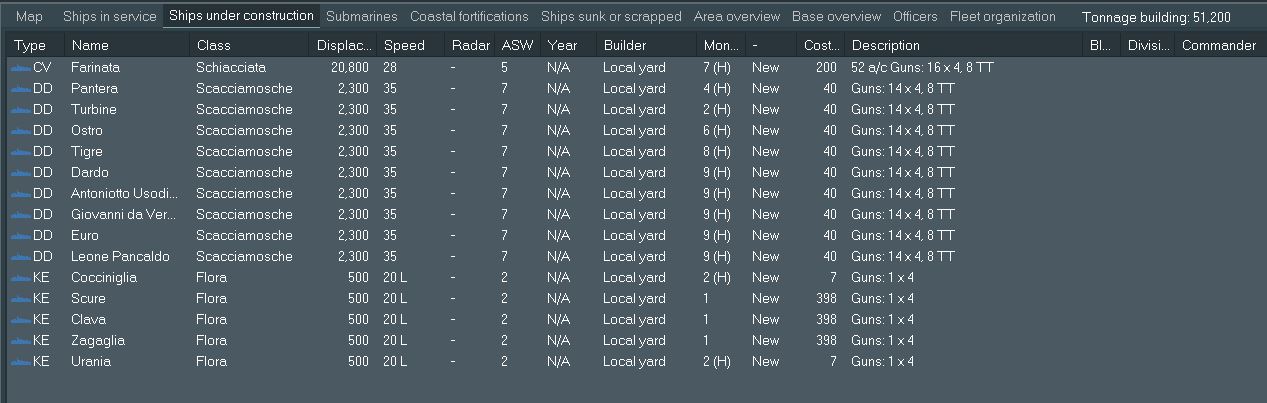Go to Coastal fortifications tab
The height and width of the screenshot is (403, 1267).
click(469, 17)
